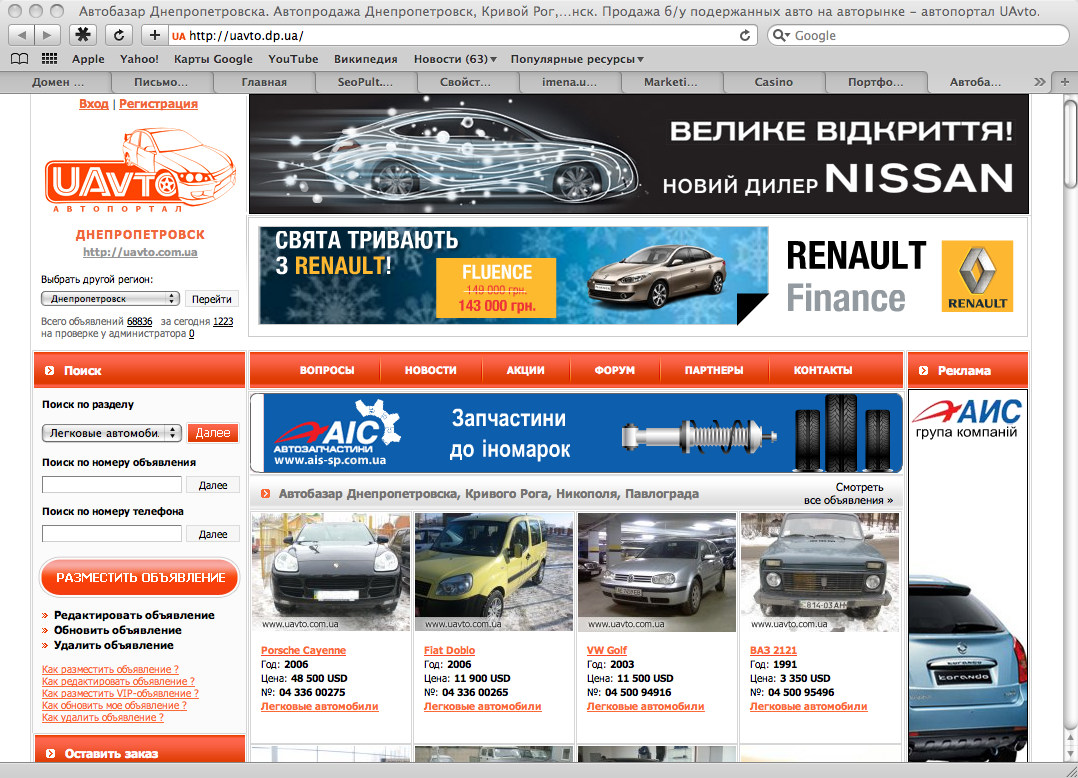Open the АКЦИИ menu item
The image size is (1078, 778).
tap(525, 370)
